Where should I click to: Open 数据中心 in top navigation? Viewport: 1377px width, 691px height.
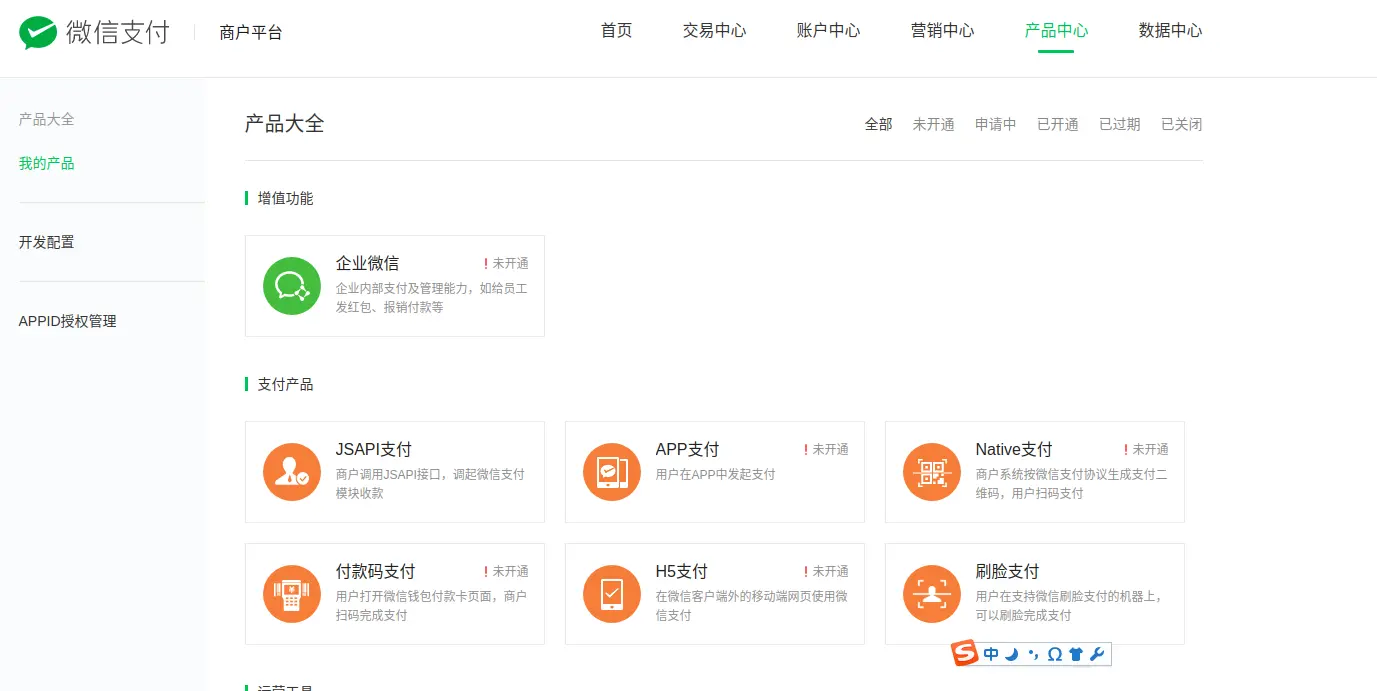(x=1170, y=31)
